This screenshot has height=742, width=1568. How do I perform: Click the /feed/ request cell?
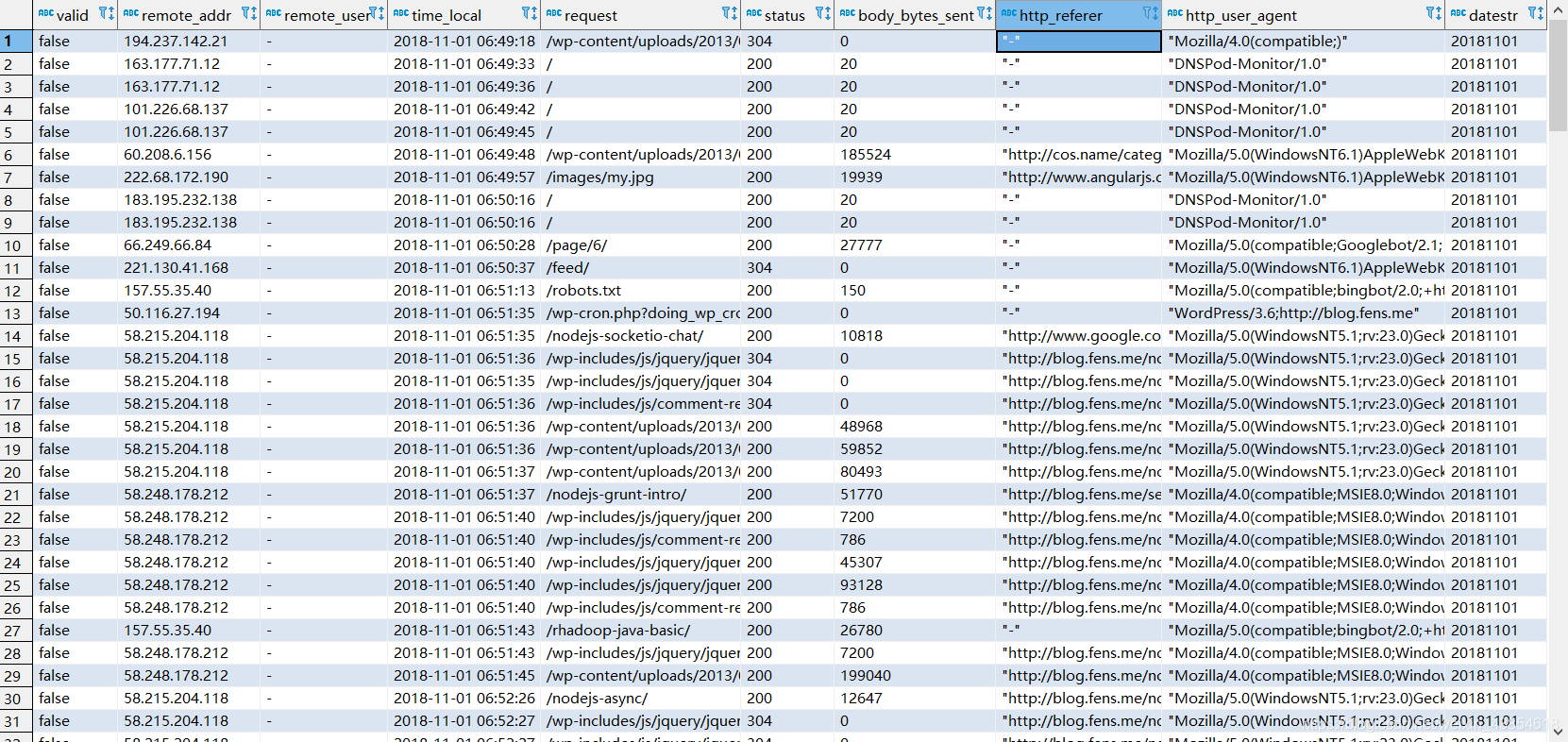coord(641,268)
